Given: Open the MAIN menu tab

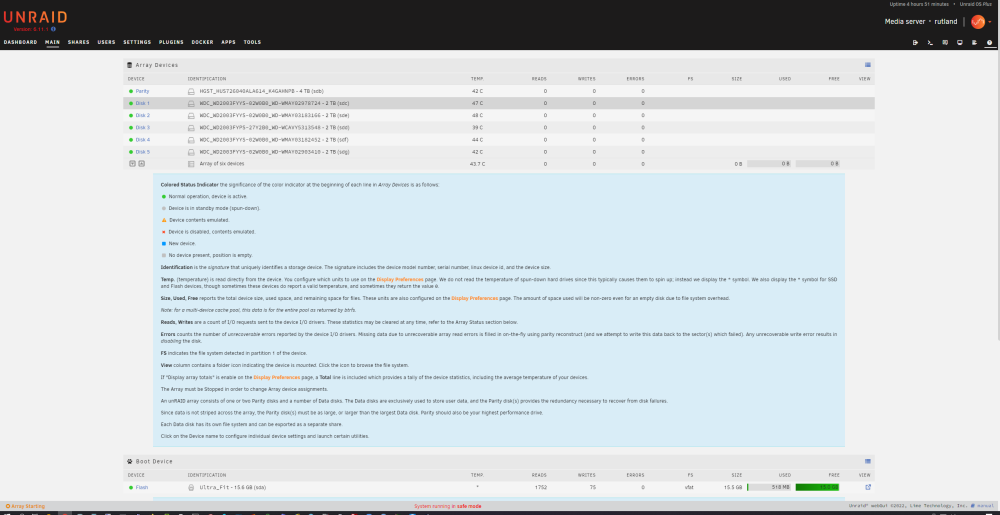Looking at the screenshot, I should pyautogui.click(x=52, y=42).
